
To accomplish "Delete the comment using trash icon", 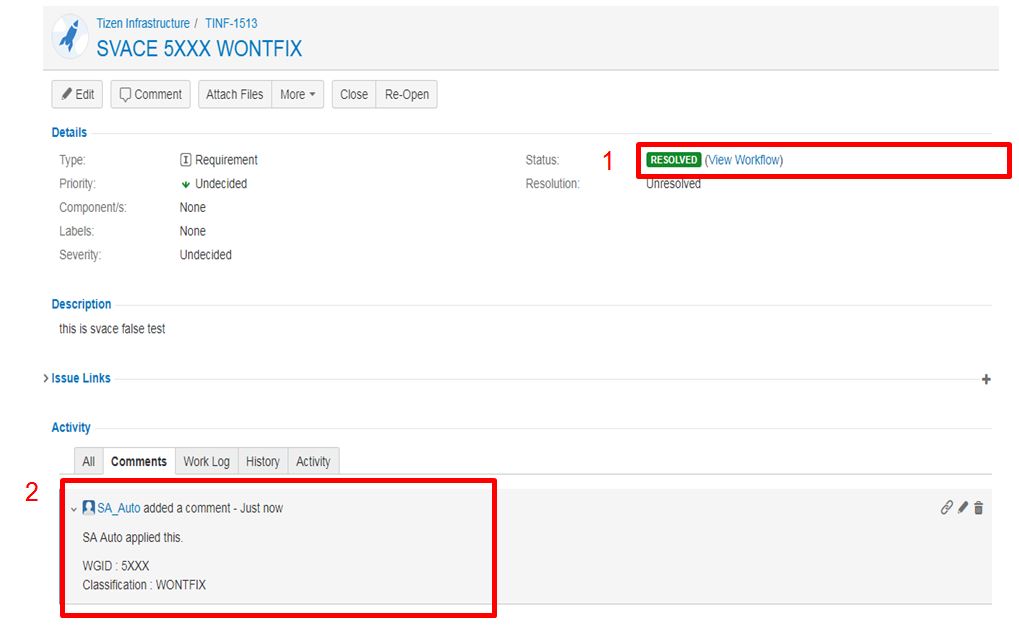I will (979, 508).
